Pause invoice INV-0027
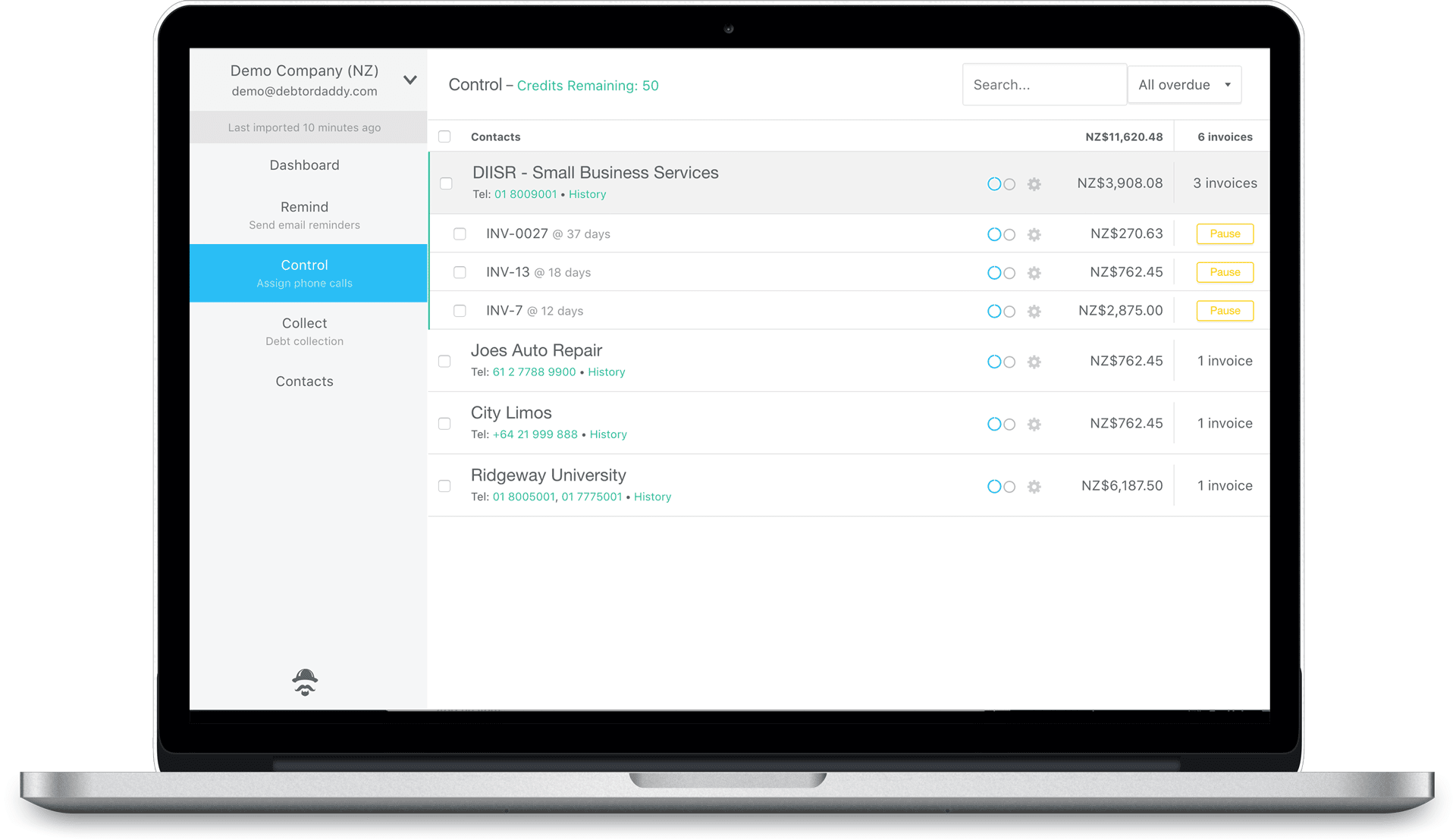Viewport: 1456px width, 840px height. [x=1225, y=234]
